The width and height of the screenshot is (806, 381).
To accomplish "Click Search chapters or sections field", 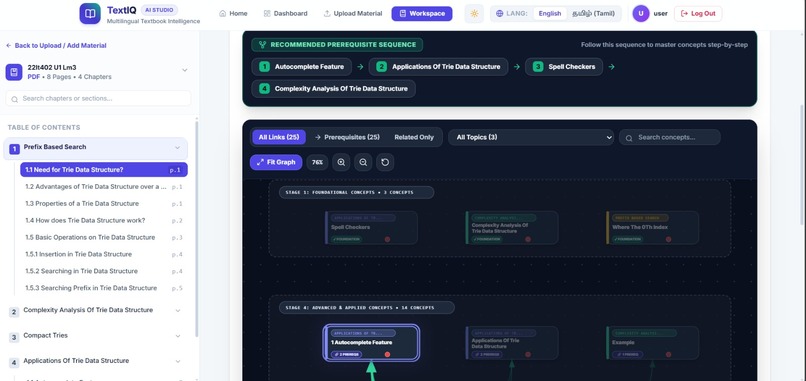I will [x=98, y=99].
